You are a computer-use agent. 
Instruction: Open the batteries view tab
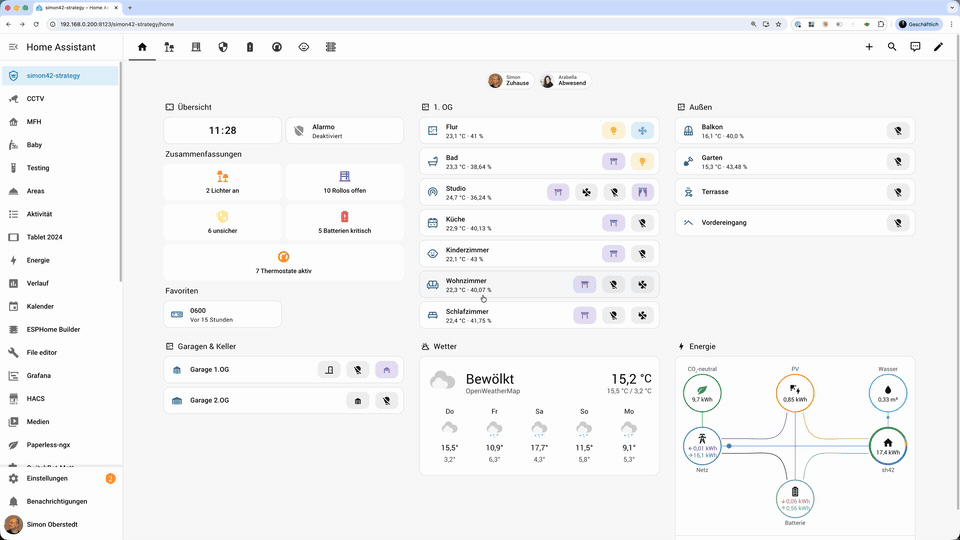tap(250, 47)
